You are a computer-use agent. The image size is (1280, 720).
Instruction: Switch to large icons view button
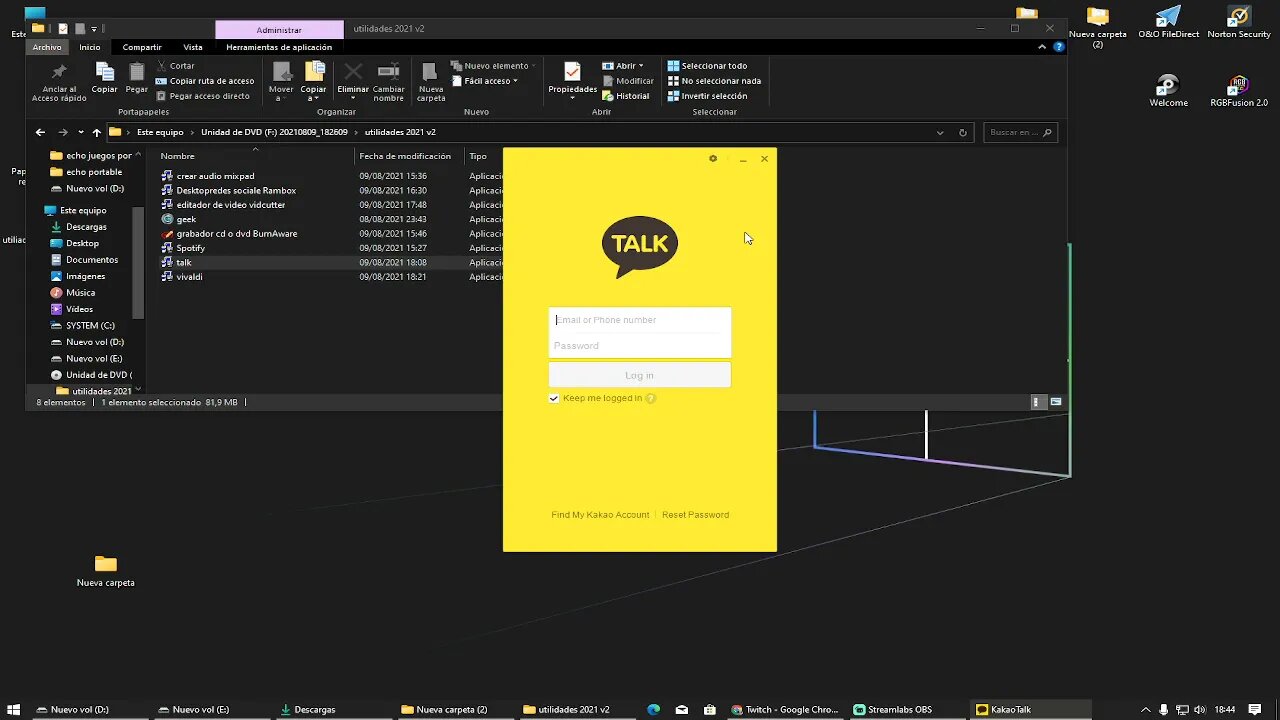tap(1055, 402)
